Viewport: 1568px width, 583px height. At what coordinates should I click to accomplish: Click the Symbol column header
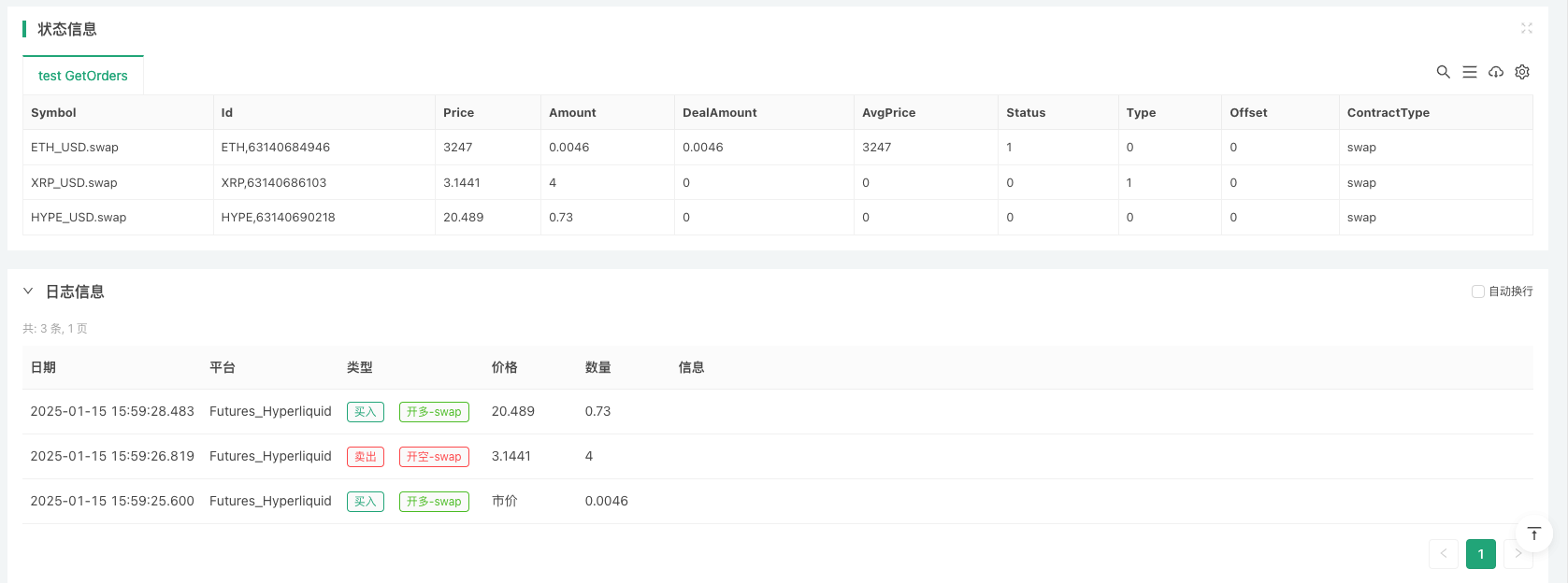tap(53, 112)
